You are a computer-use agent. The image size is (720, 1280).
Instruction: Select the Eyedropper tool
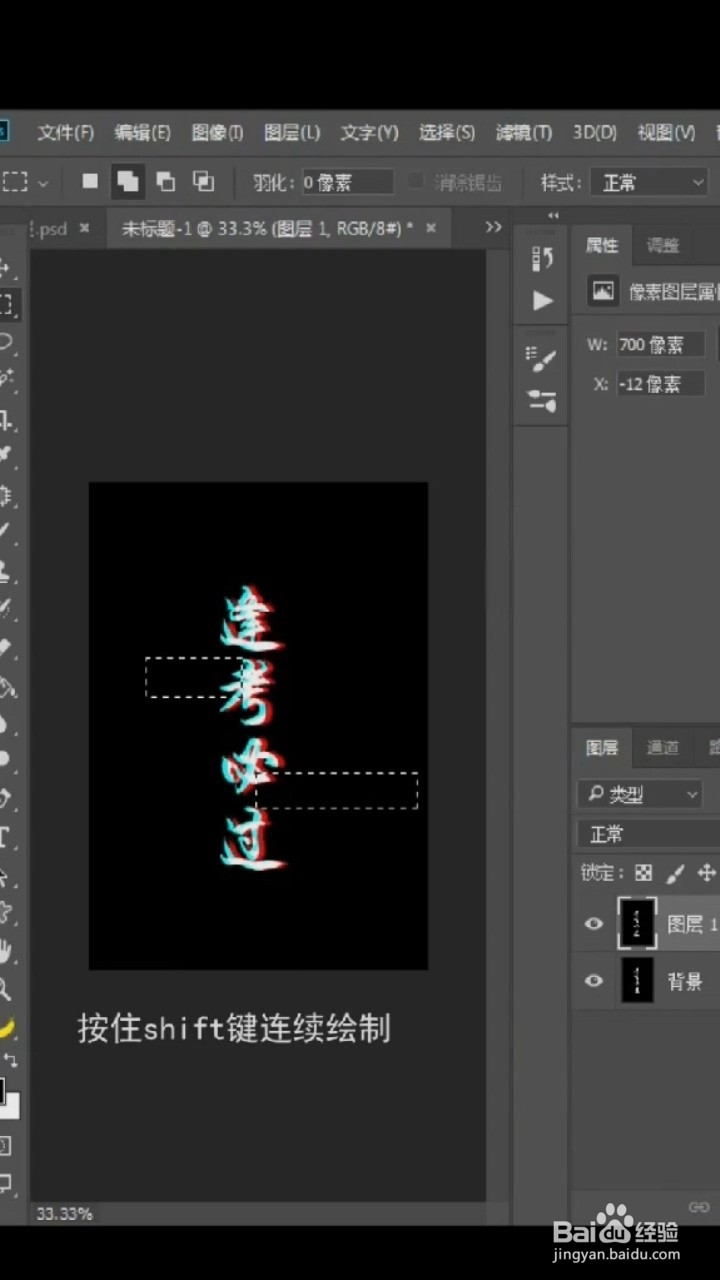6,455
